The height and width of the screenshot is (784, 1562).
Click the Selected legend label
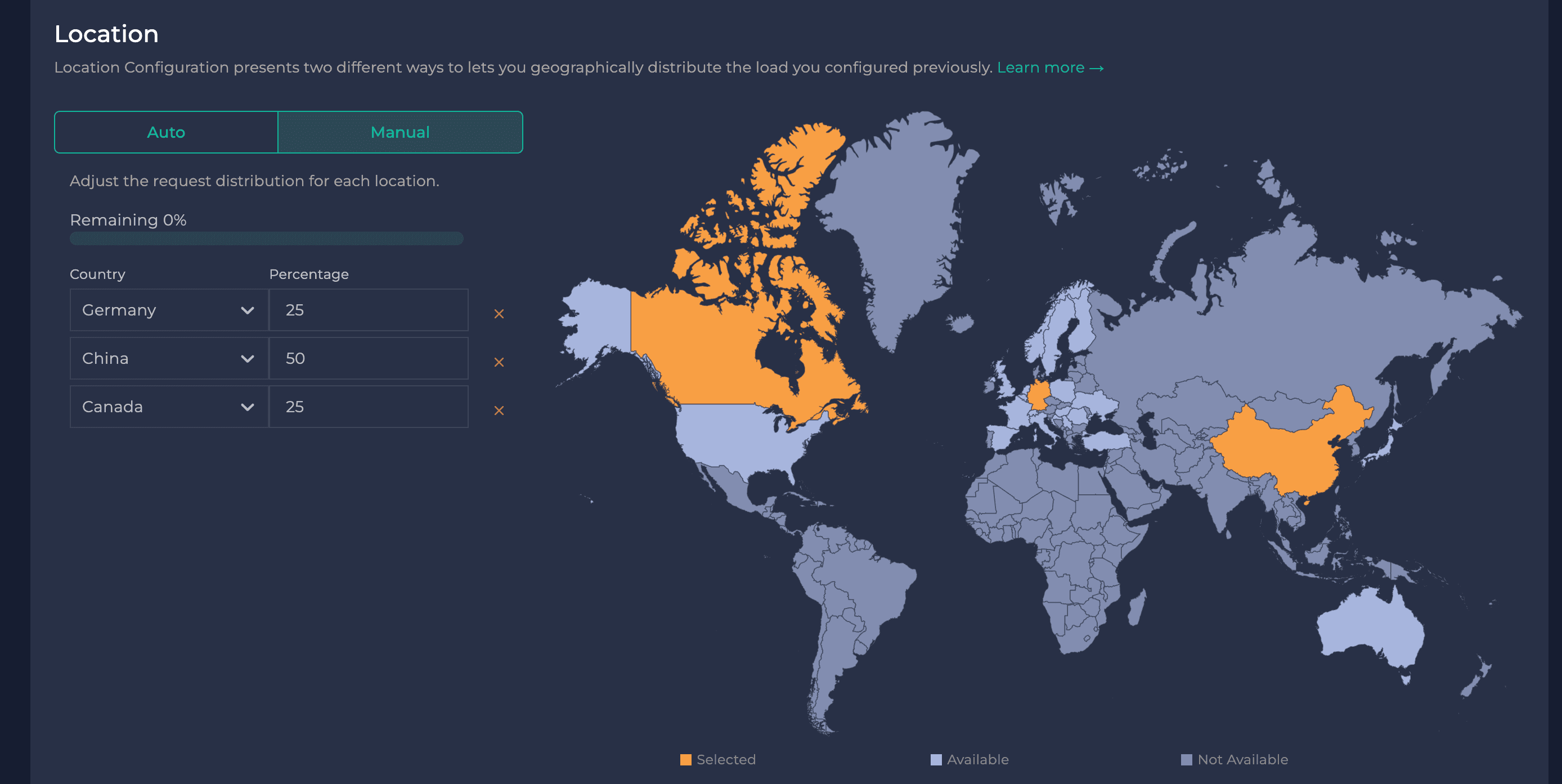(x=726, y=759)
